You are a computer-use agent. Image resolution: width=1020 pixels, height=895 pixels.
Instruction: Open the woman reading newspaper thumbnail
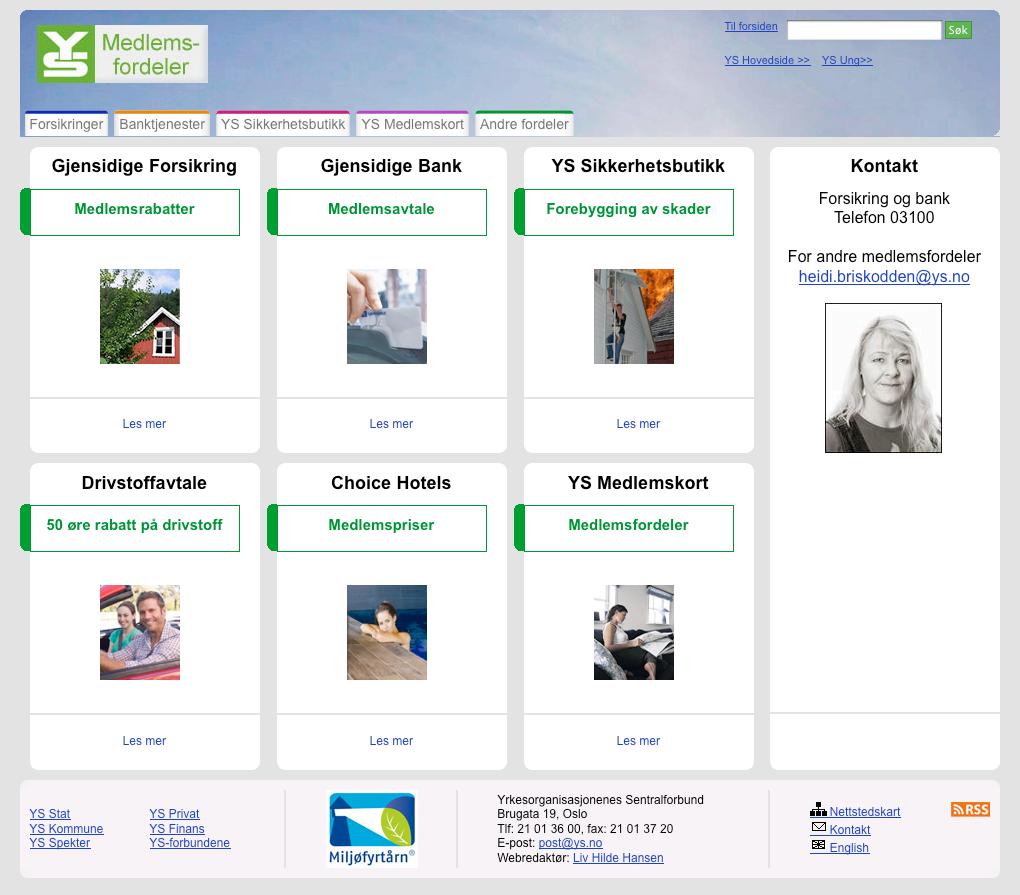point(634,632)
